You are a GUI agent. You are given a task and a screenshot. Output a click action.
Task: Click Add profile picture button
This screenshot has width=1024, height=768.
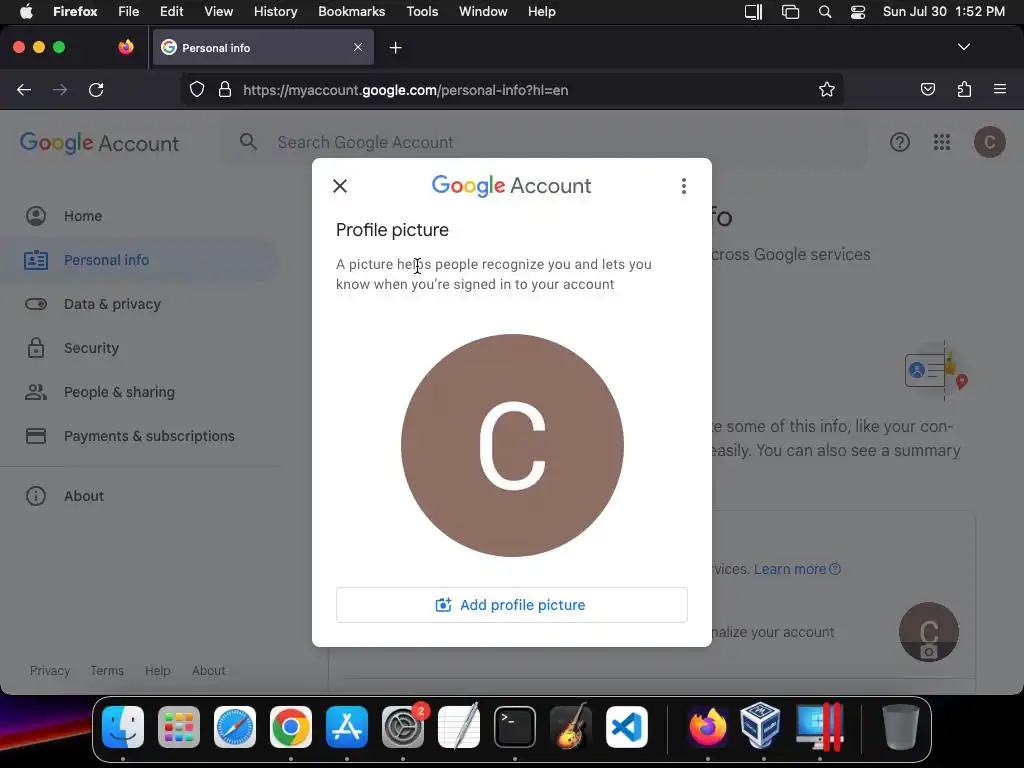(511, 605)
